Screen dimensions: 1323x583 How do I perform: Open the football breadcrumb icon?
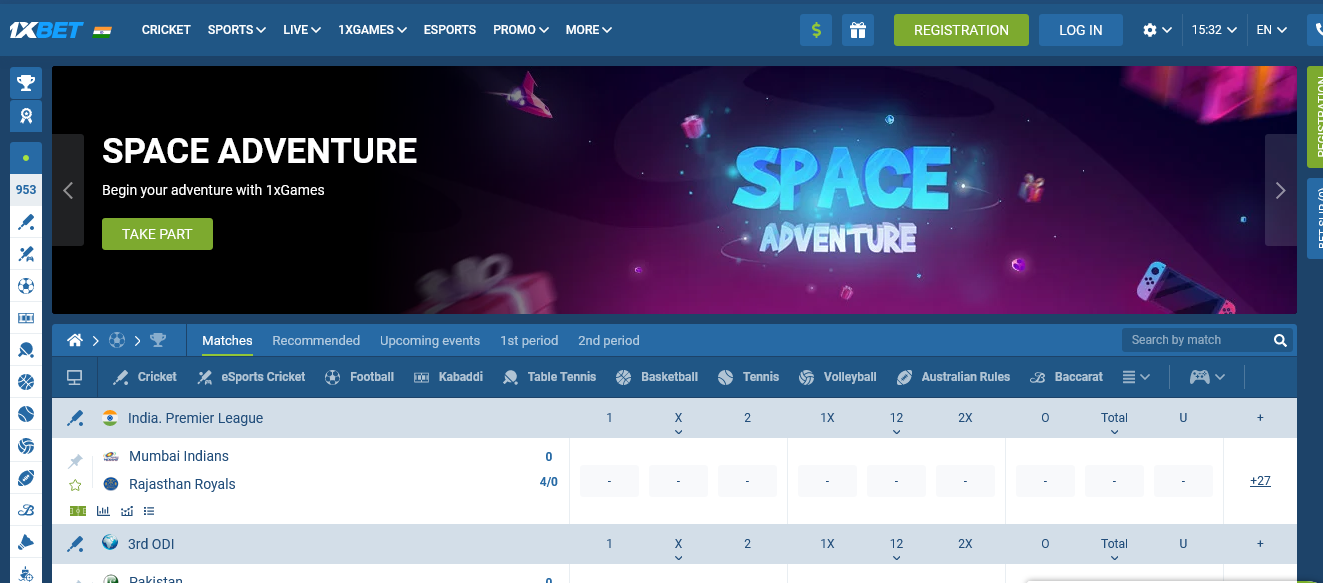pos(117,340)
